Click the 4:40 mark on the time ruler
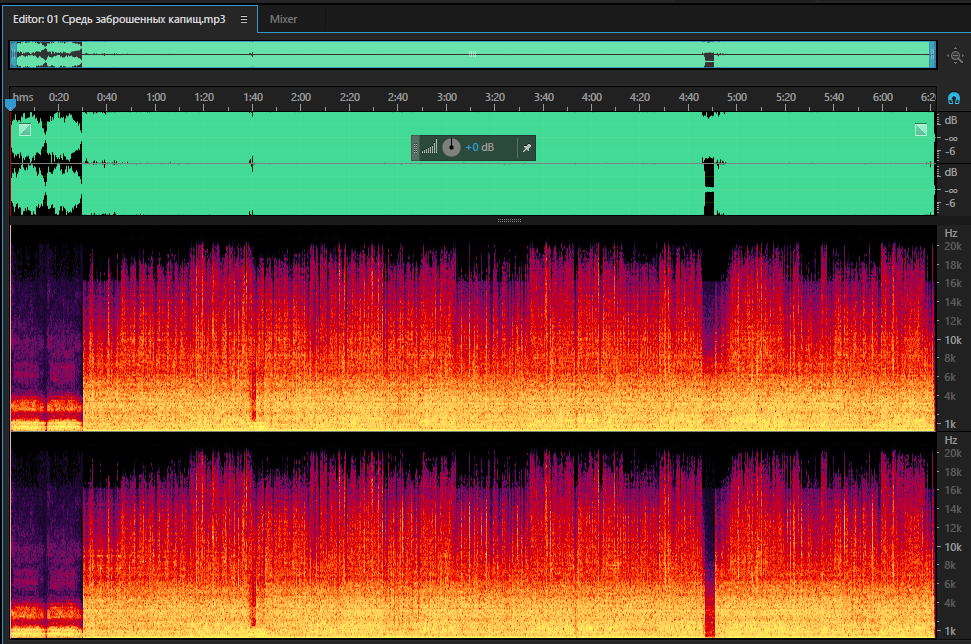The height and width of the screenshot is (644, 971). point(689,97)
